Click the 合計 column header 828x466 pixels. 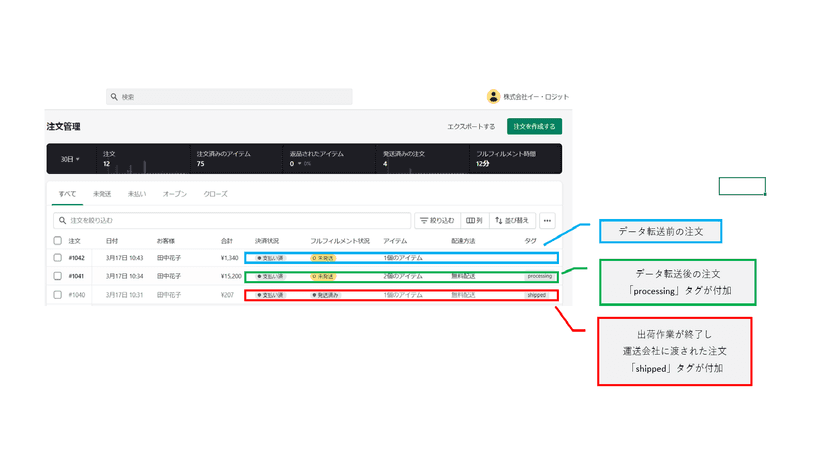pyautogui.click(x=227, y=241)
